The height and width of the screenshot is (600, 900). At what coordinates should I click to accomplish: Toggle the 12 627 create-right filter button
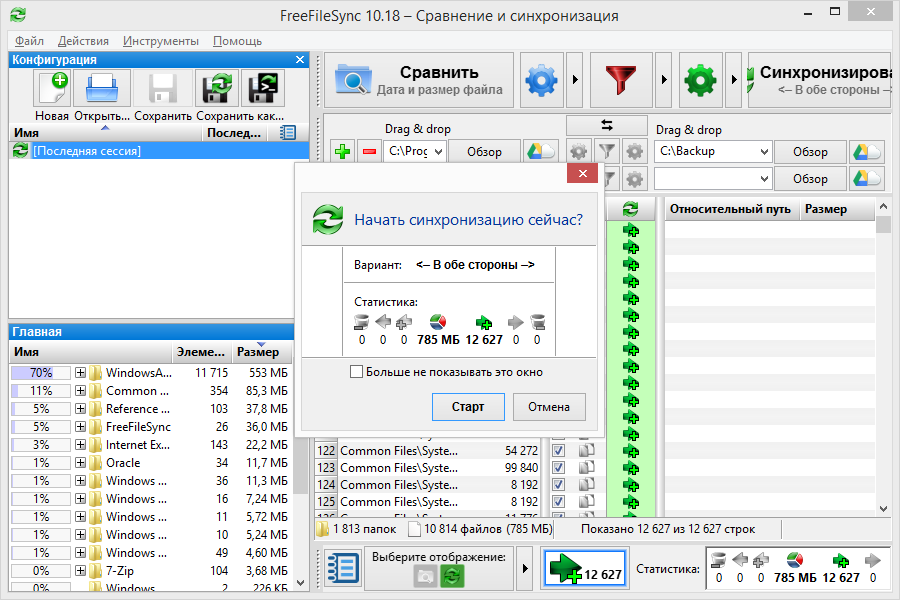(585, 568)
